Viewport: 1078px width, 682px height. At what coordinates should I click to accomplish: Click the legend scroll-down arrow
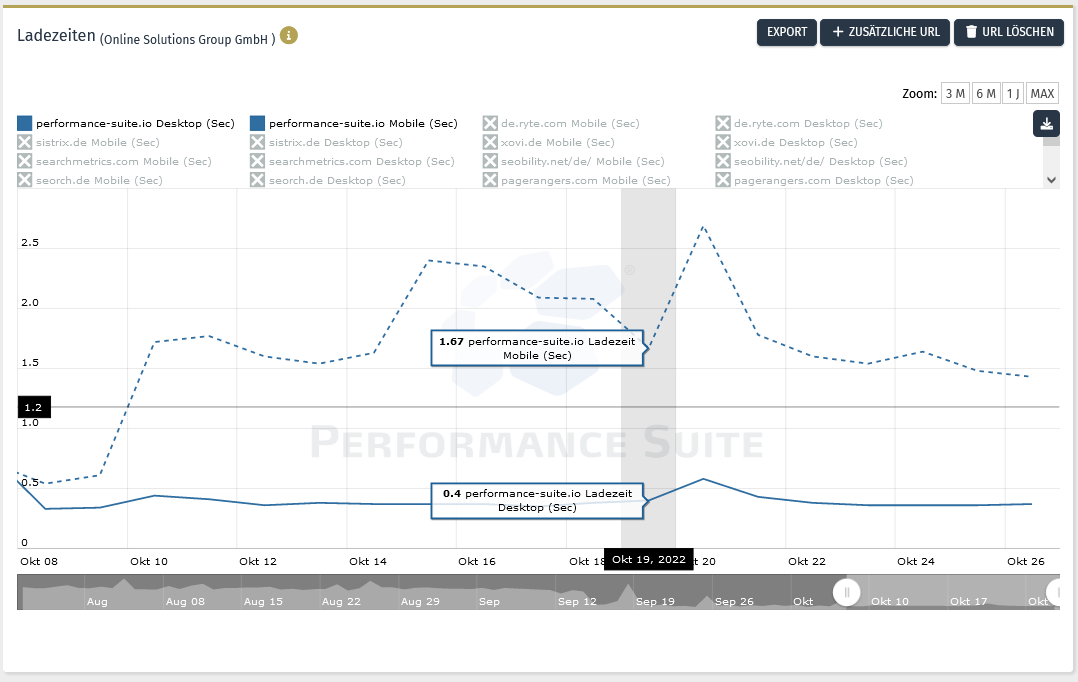1051,180
